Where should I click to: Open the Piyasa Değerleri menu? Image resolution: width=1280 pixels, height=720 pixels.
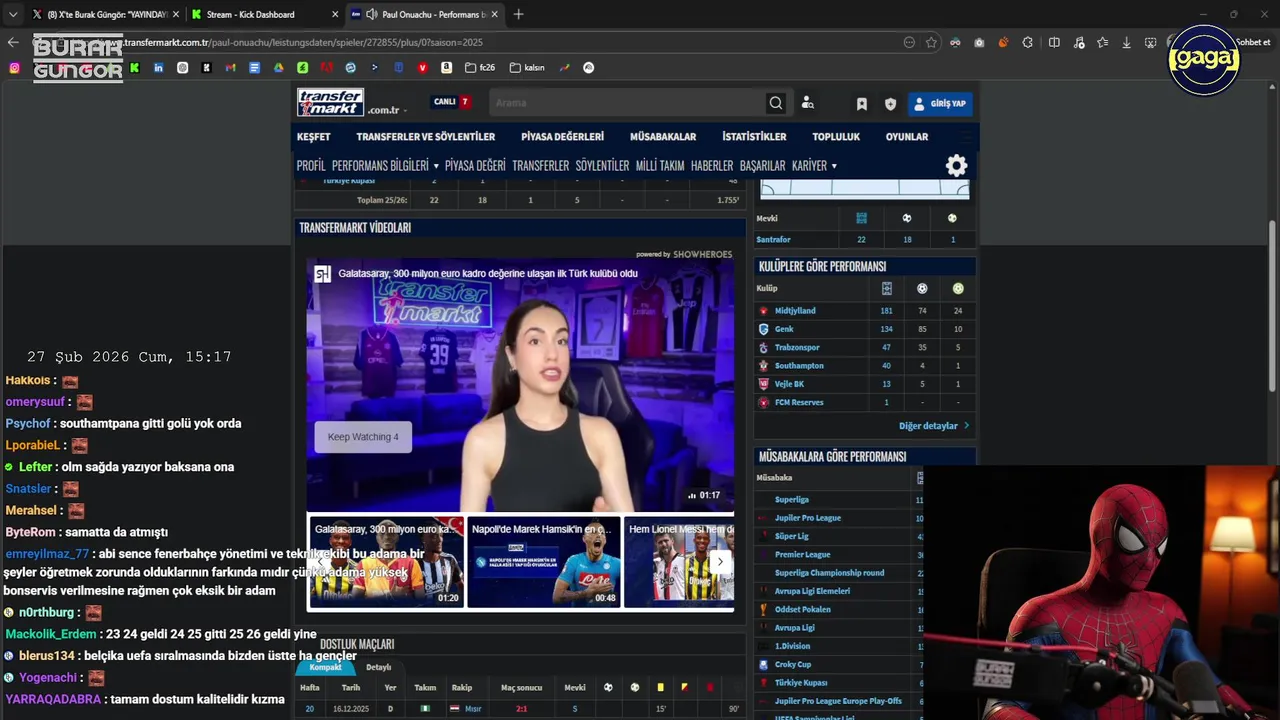tap(562, 137)
